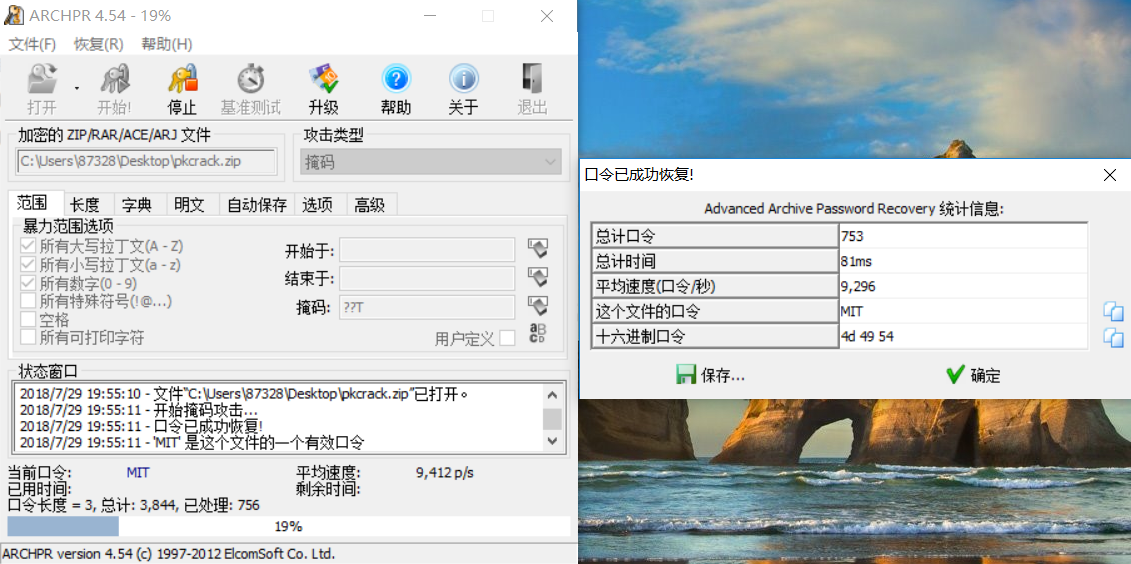The height and width of the screenshot is (564, 1131).
Task: Click the 掩码 input field with ??T
Action: coord(427,307)
